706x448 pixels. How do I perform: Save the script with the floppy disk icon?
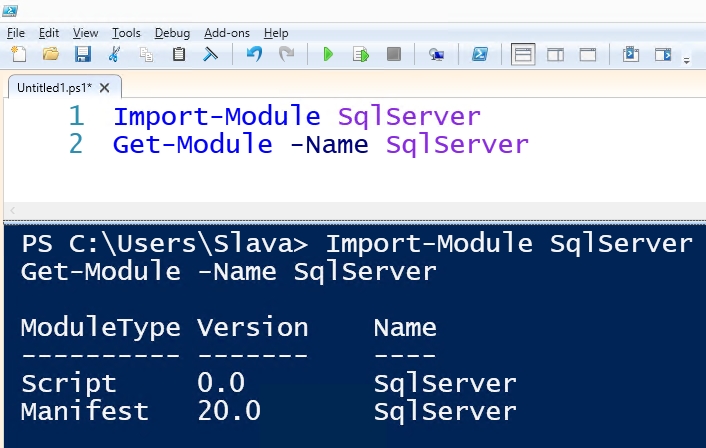point(83,54)
